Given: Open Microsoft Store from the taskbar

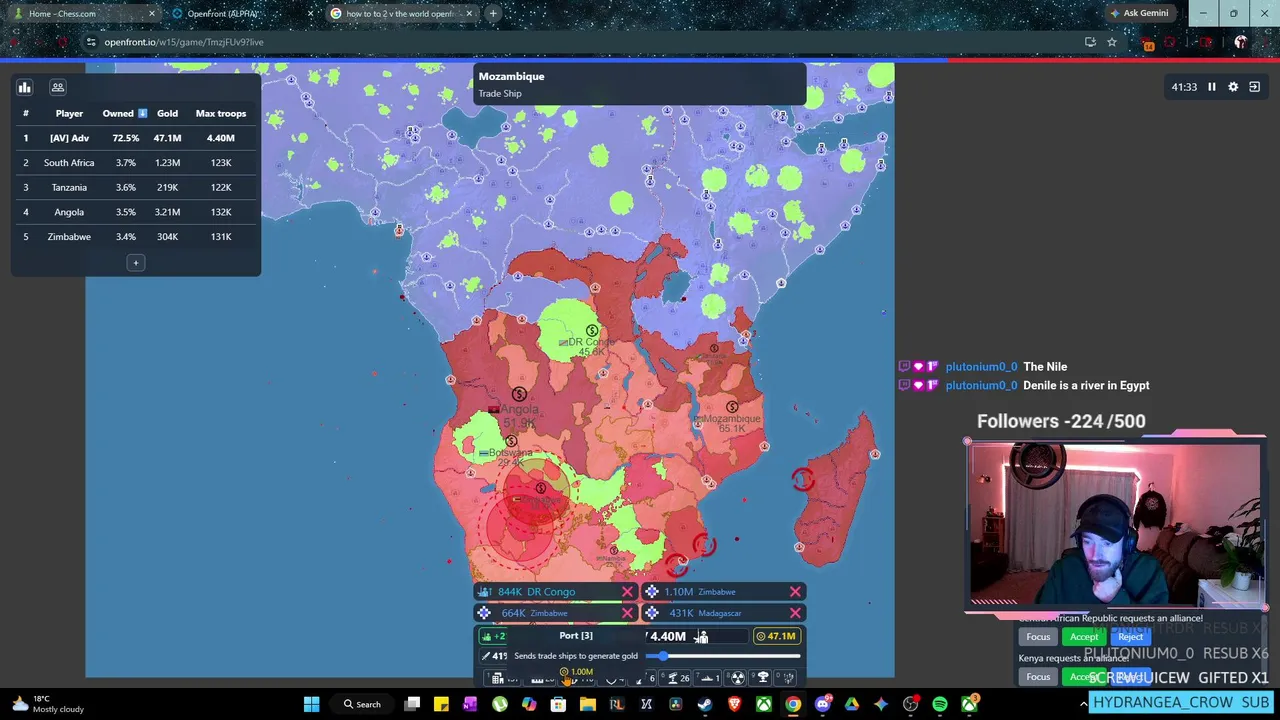Looking at the screenshot, I should coord(558,705).
